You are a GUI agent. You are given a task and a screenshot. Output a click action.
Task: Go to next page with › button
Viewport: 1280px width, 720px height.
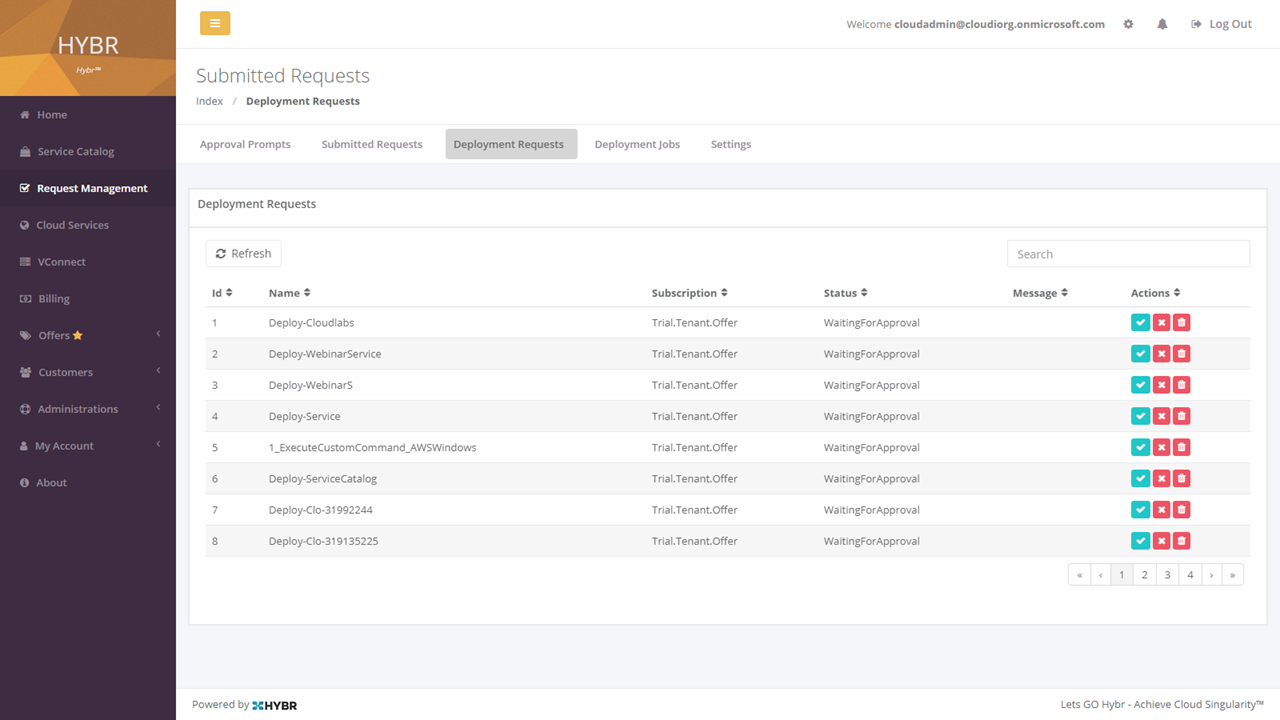pos(1211,575)
